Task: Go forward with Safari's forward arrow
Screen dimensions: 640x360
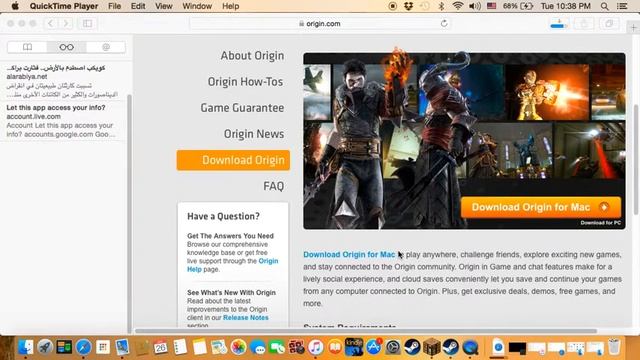Action: point(66,23)
